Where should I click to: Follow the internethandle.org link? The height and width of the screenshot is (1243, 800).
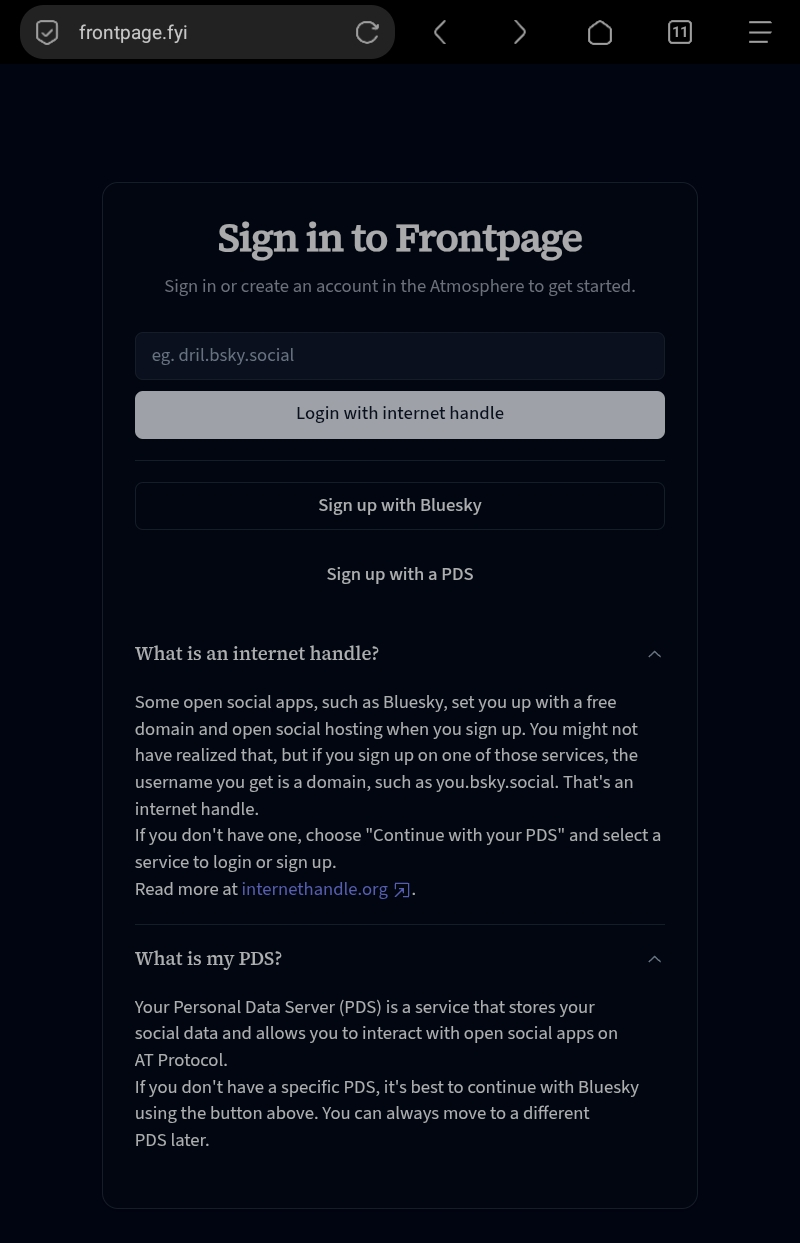click(x=314, y=889)
